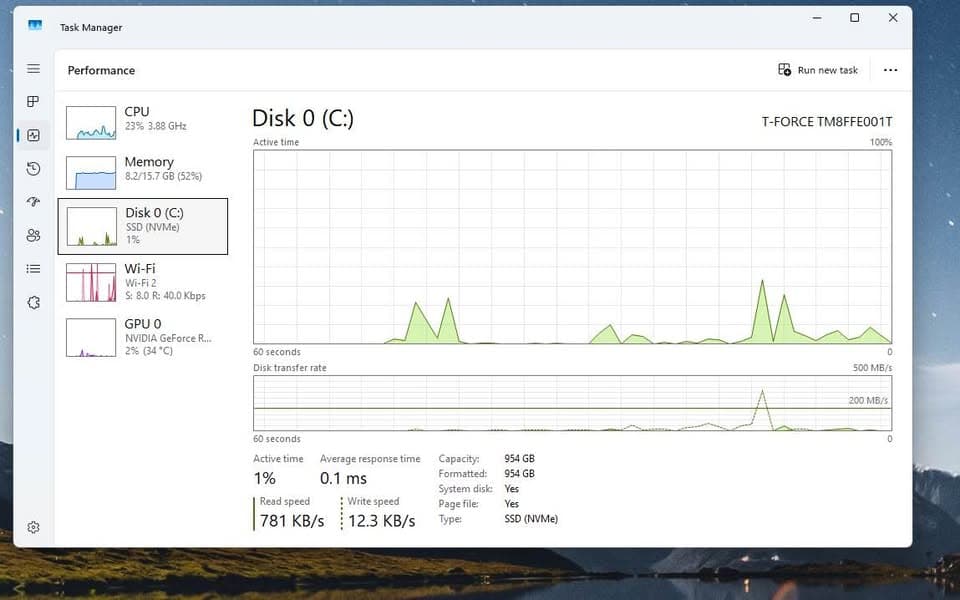Click the Wi-Fi S: 8.0 R: 40.0 Kbps text
The width and height of the screenshot is (960, 600).
click(165, 296)
